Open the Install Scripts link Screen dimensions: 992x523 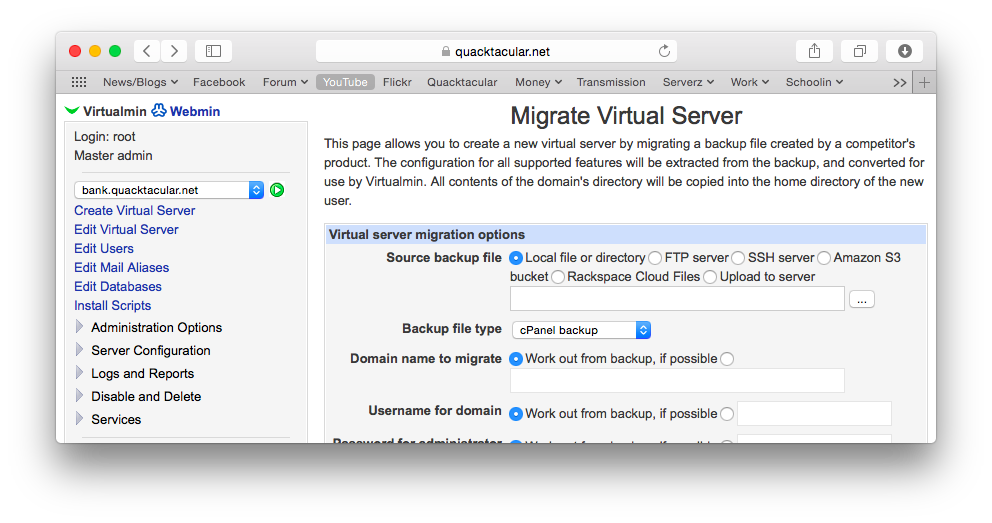pos(113,305)
